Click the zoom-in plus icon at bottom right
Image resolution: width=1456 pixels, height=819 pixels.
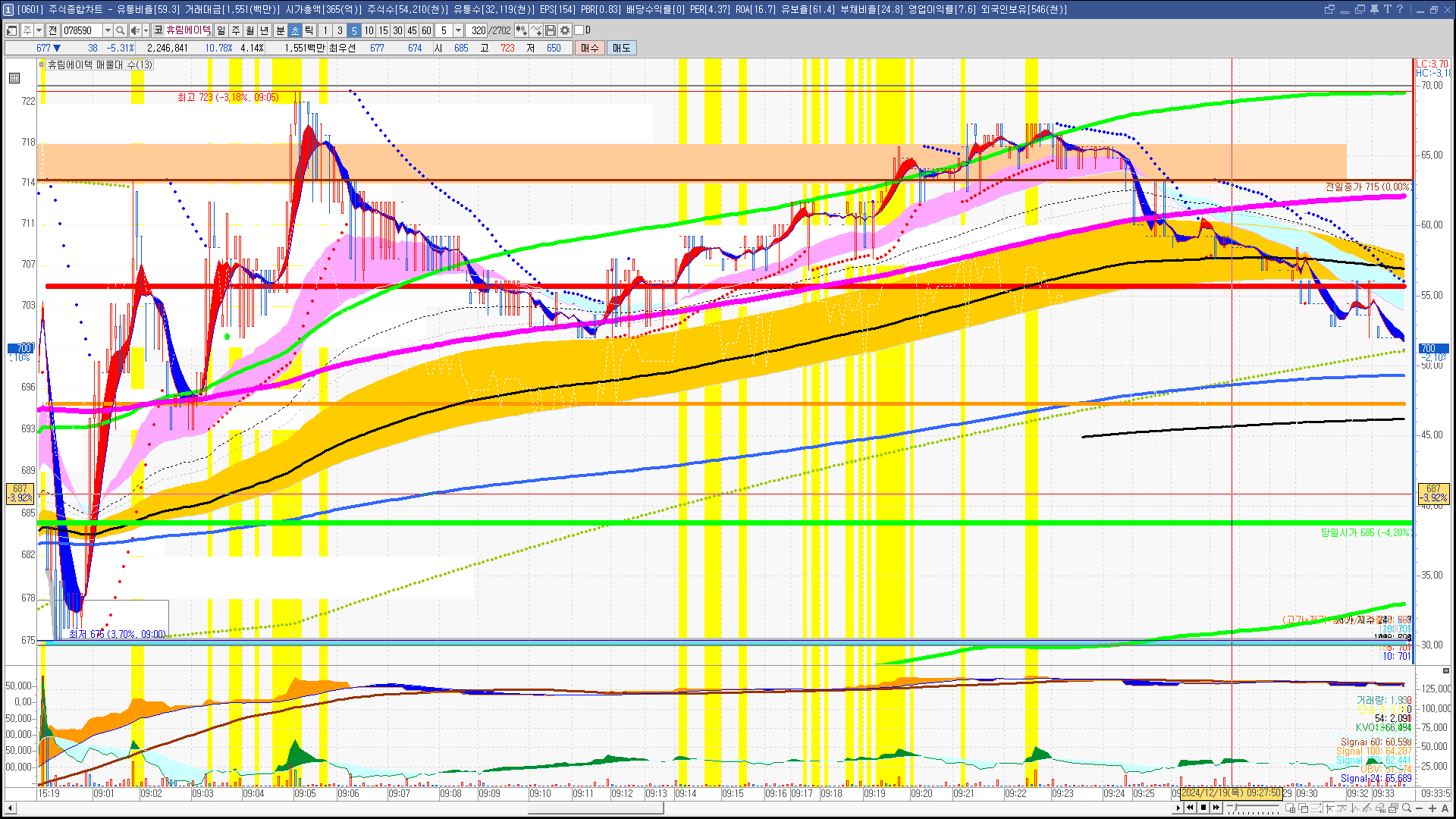(x=1432, y=808)
